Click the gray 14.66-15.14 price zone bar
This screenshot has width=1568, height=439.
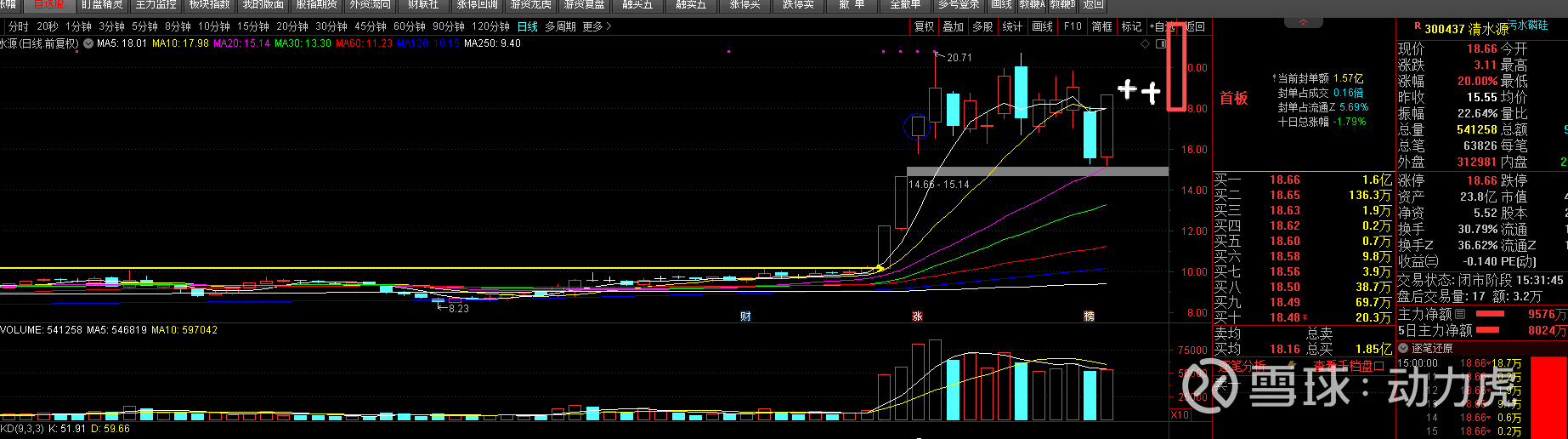(x=1037, y=172)
